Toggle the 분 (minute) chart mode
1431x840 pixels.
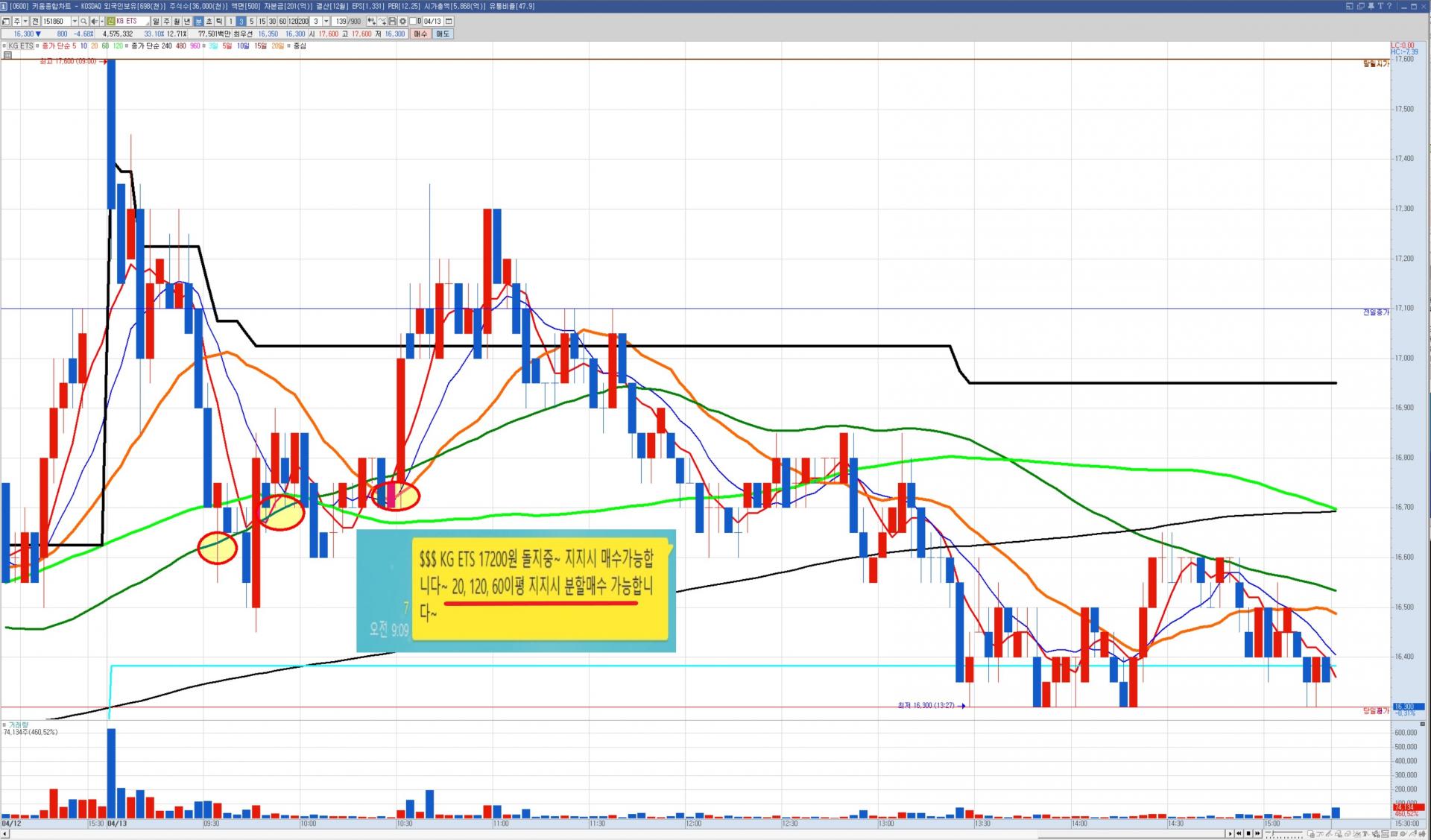click(x=198, y=22)
